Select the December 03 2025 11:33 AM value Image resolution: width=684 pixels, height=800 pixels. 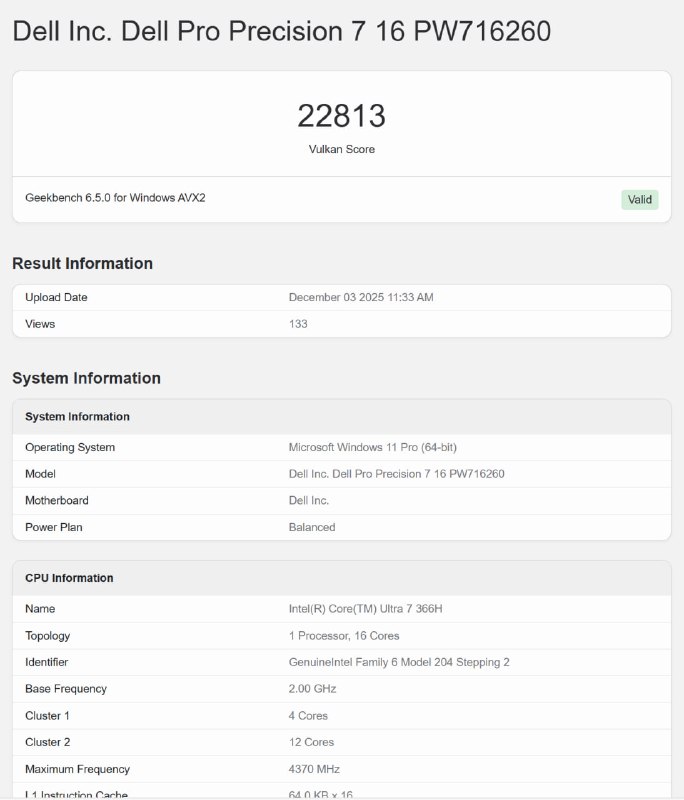(x=361, y=297)
